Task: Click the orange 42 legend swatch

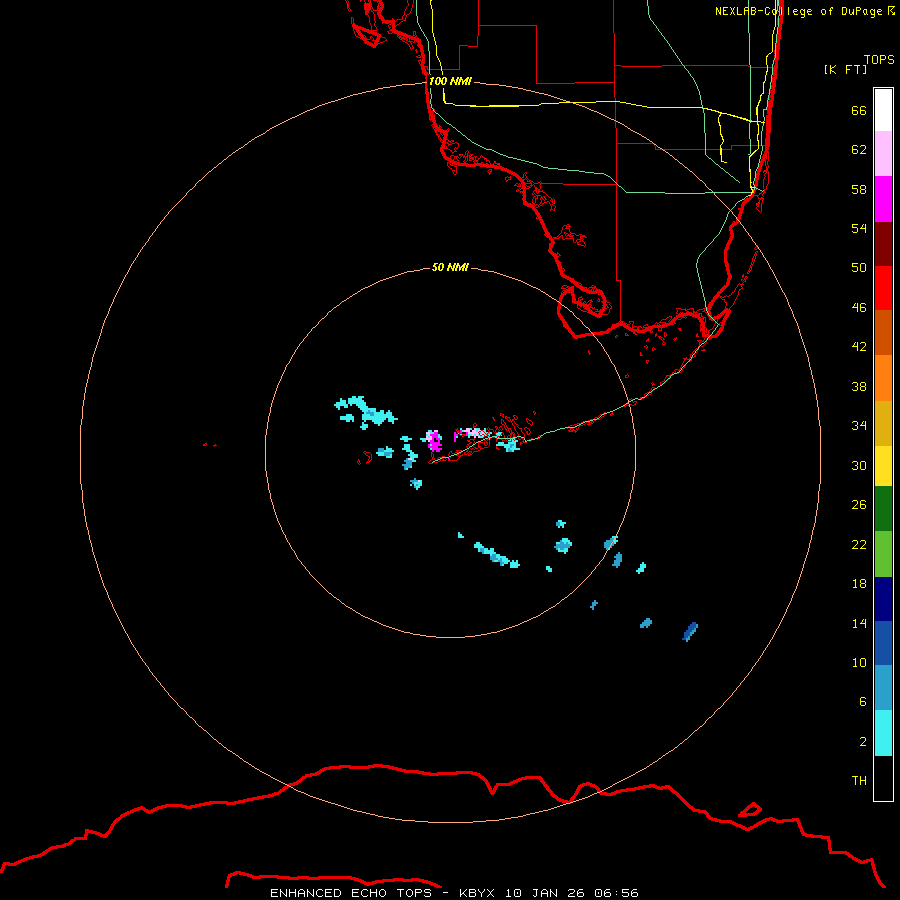Action: click(x=883, y=378)
